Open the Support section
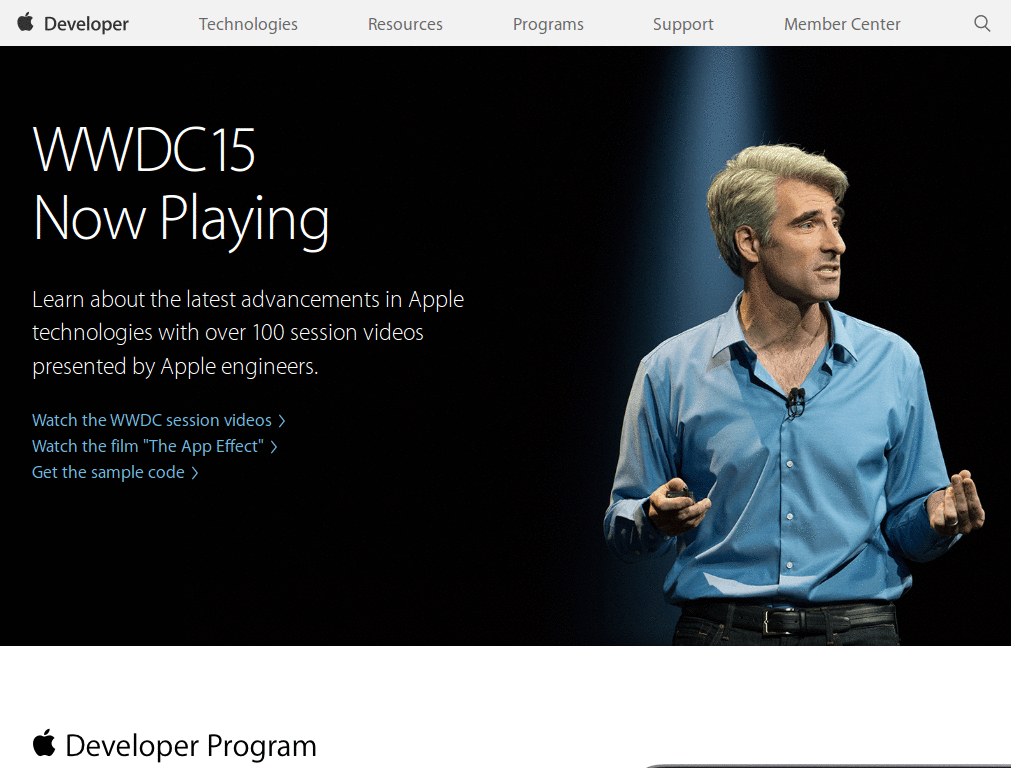 [683, 23]
